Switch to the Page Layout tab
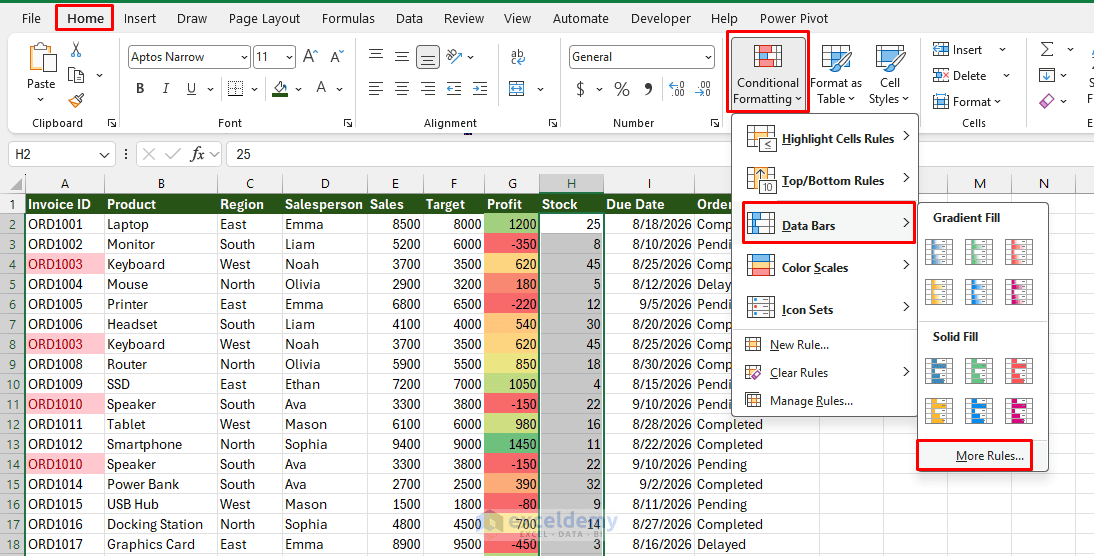1094x556 pixels. click(x=264, y=19)
